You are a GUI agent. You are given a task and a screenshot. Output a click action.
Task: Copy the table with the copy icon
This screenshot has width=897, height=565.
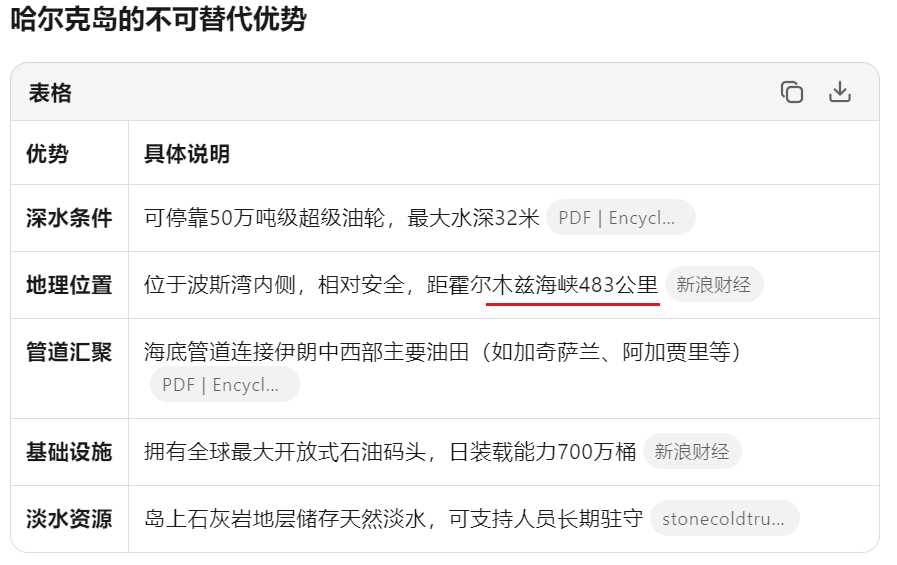pos(792,92)
